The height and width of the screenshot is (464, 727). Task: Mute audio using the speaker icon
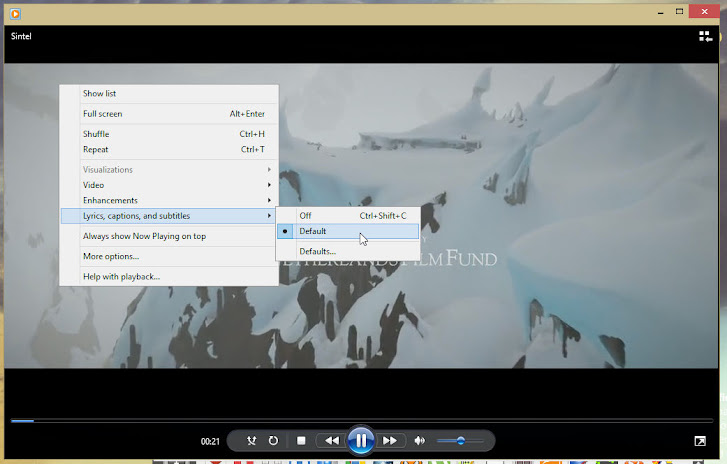pyautogui.click(x=420, y=440)
